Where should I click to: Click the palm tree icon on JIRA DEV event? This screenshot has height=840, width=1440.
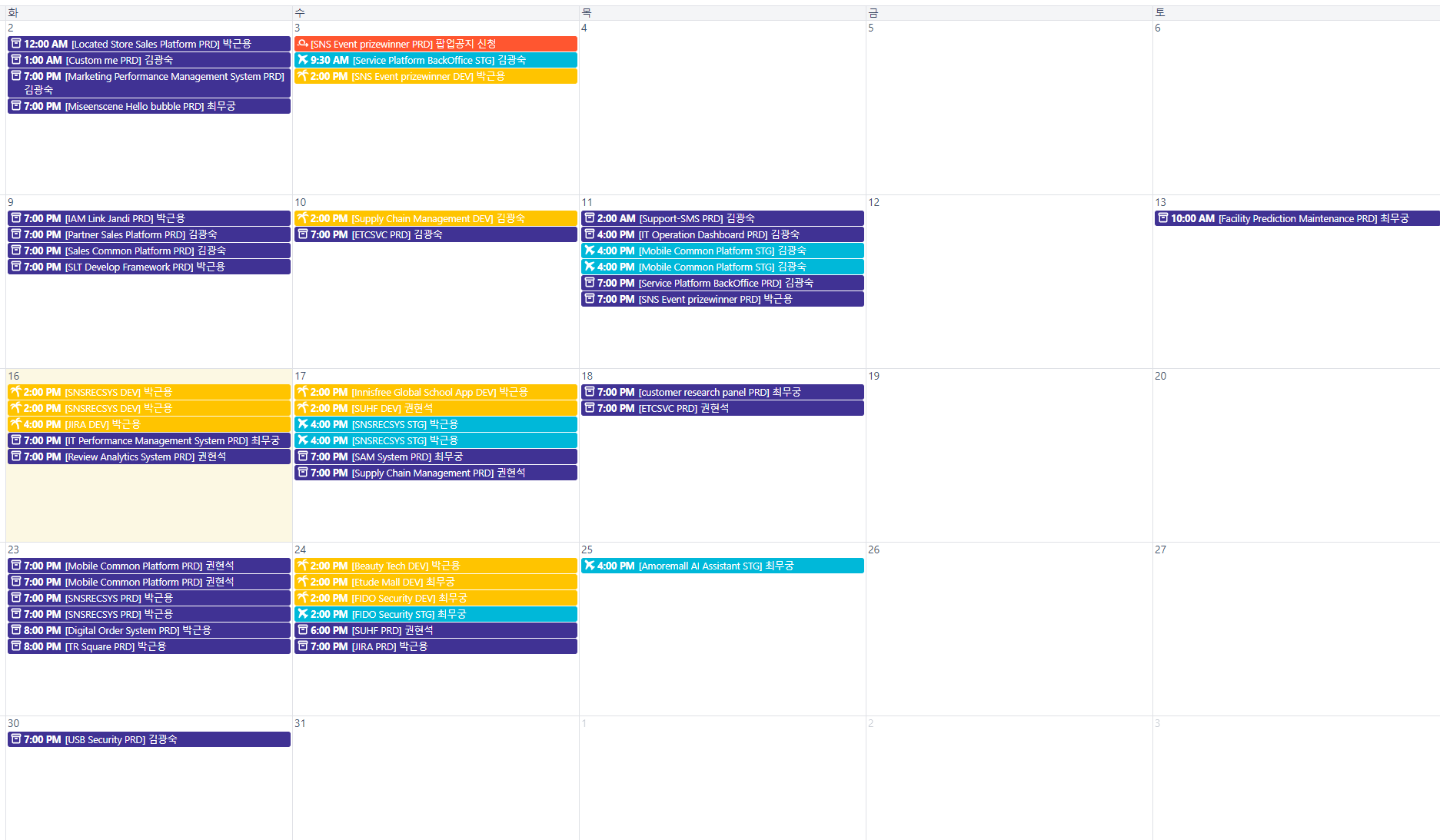coord(15,424)
